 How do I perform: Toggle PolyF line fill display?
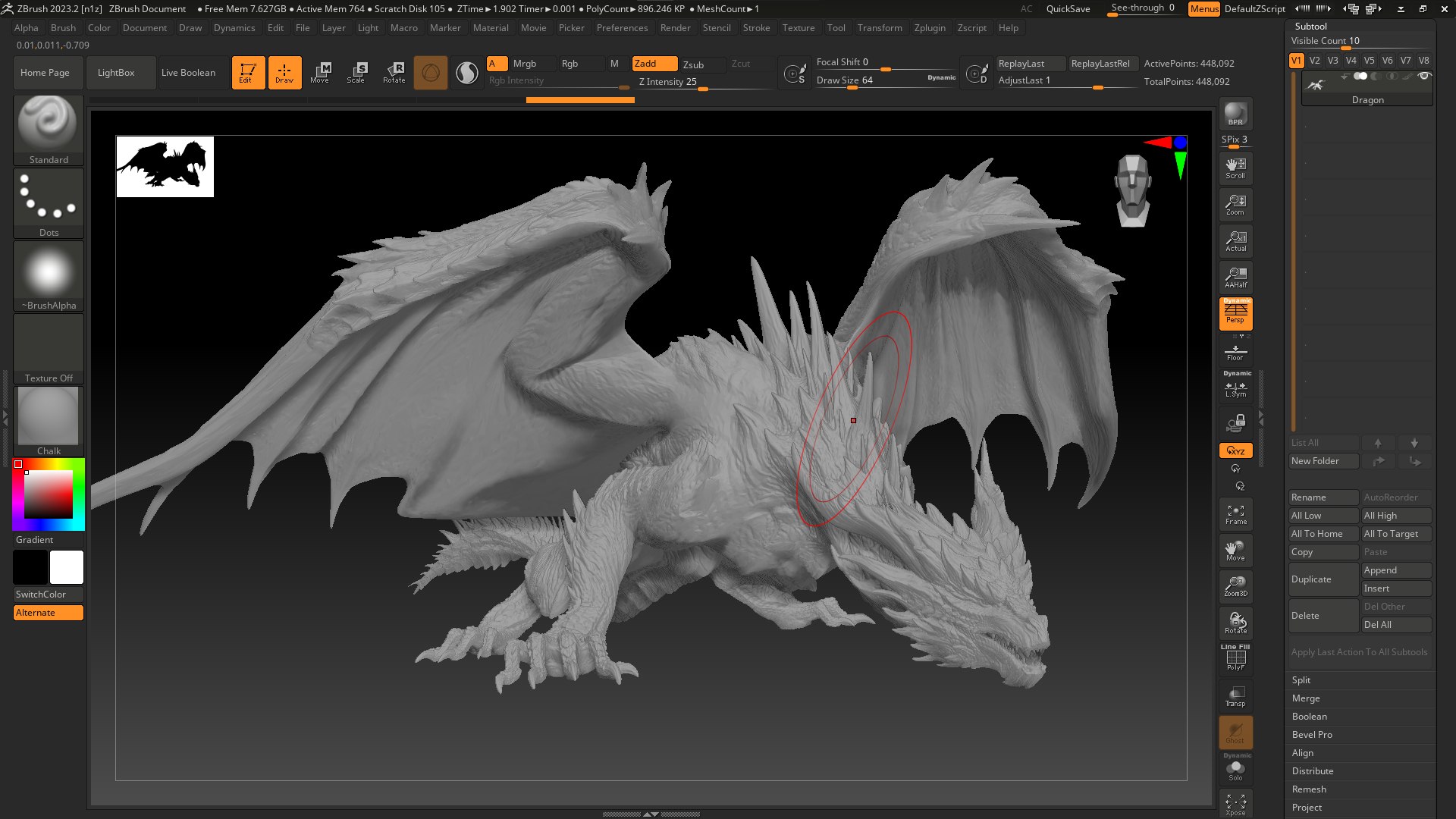coord(1235,658)
